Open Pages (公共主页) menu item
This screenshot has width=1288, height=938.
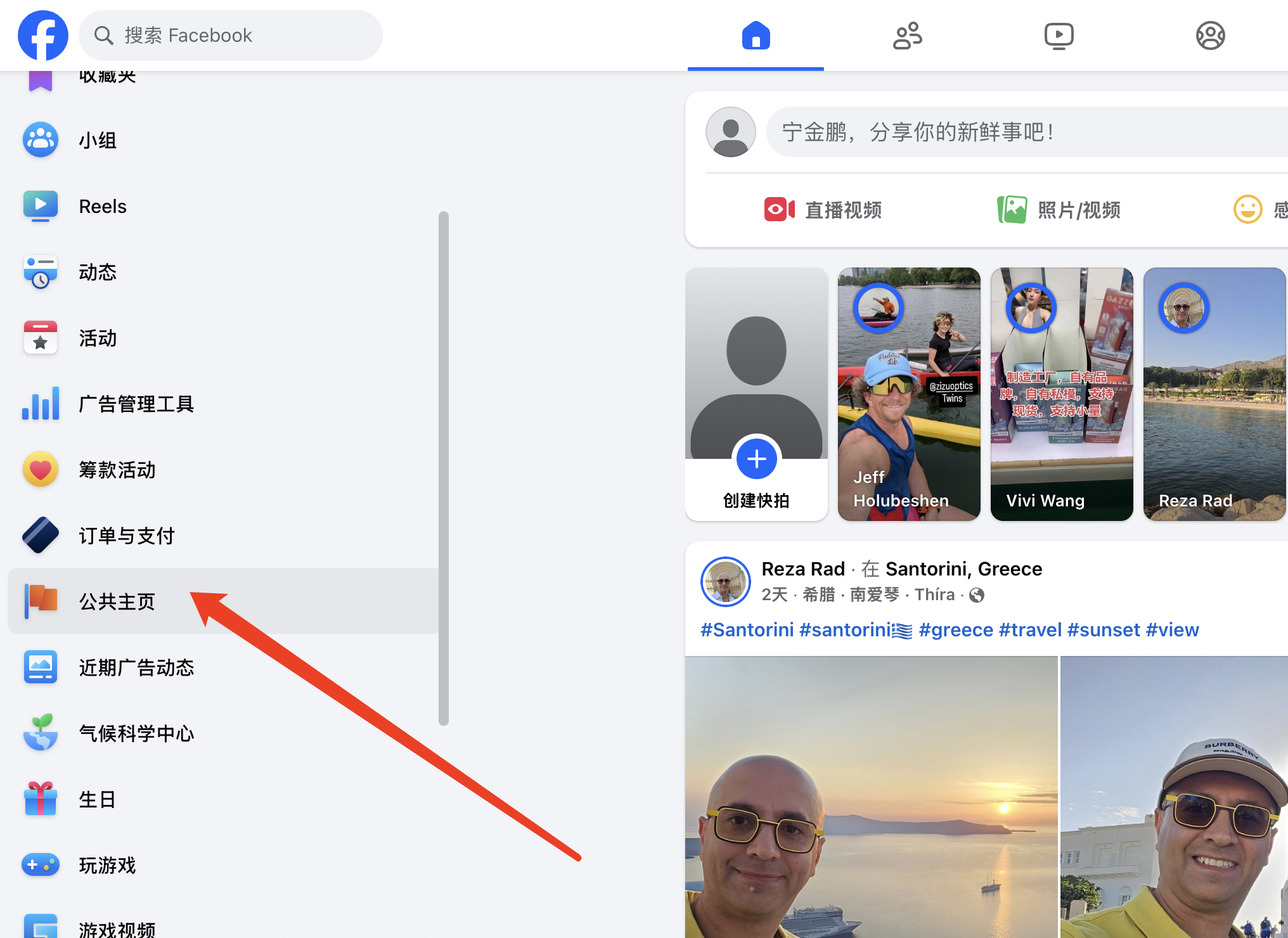[x=117, y=601]
